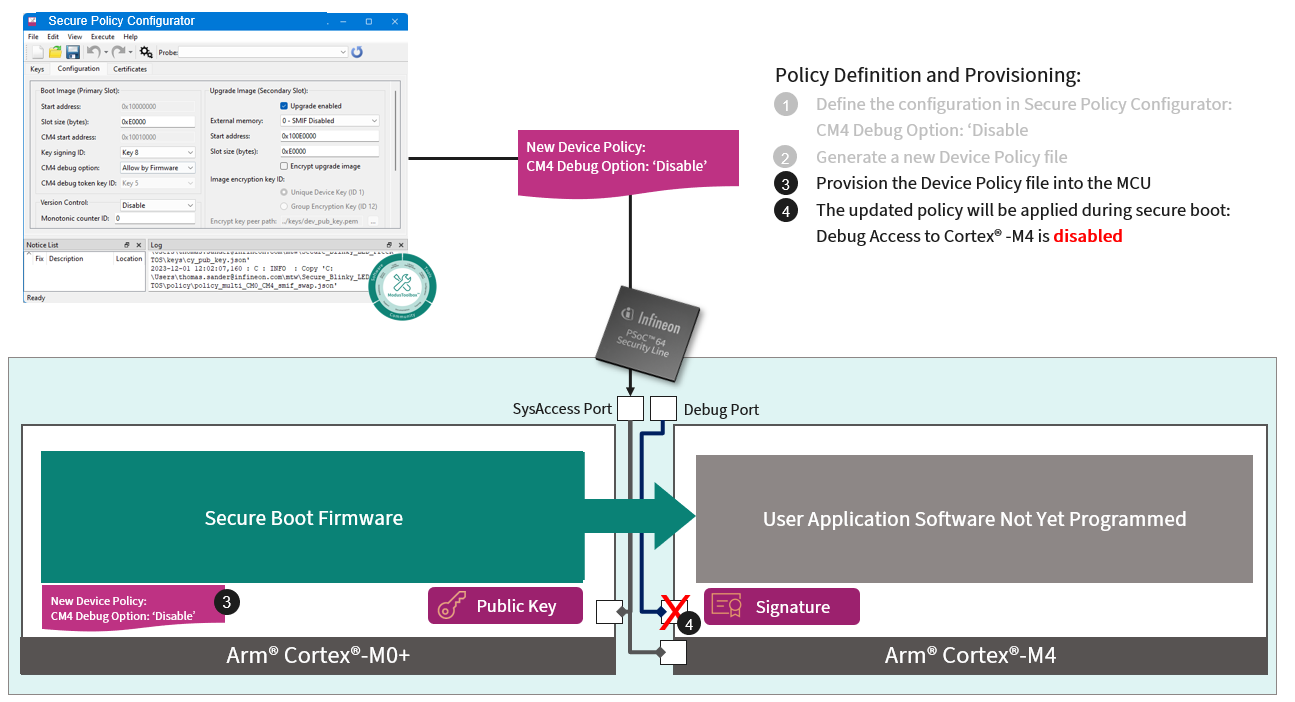Click the gear tool icon beside Probe
The image size is (1295, 702).
coord(146,52)
